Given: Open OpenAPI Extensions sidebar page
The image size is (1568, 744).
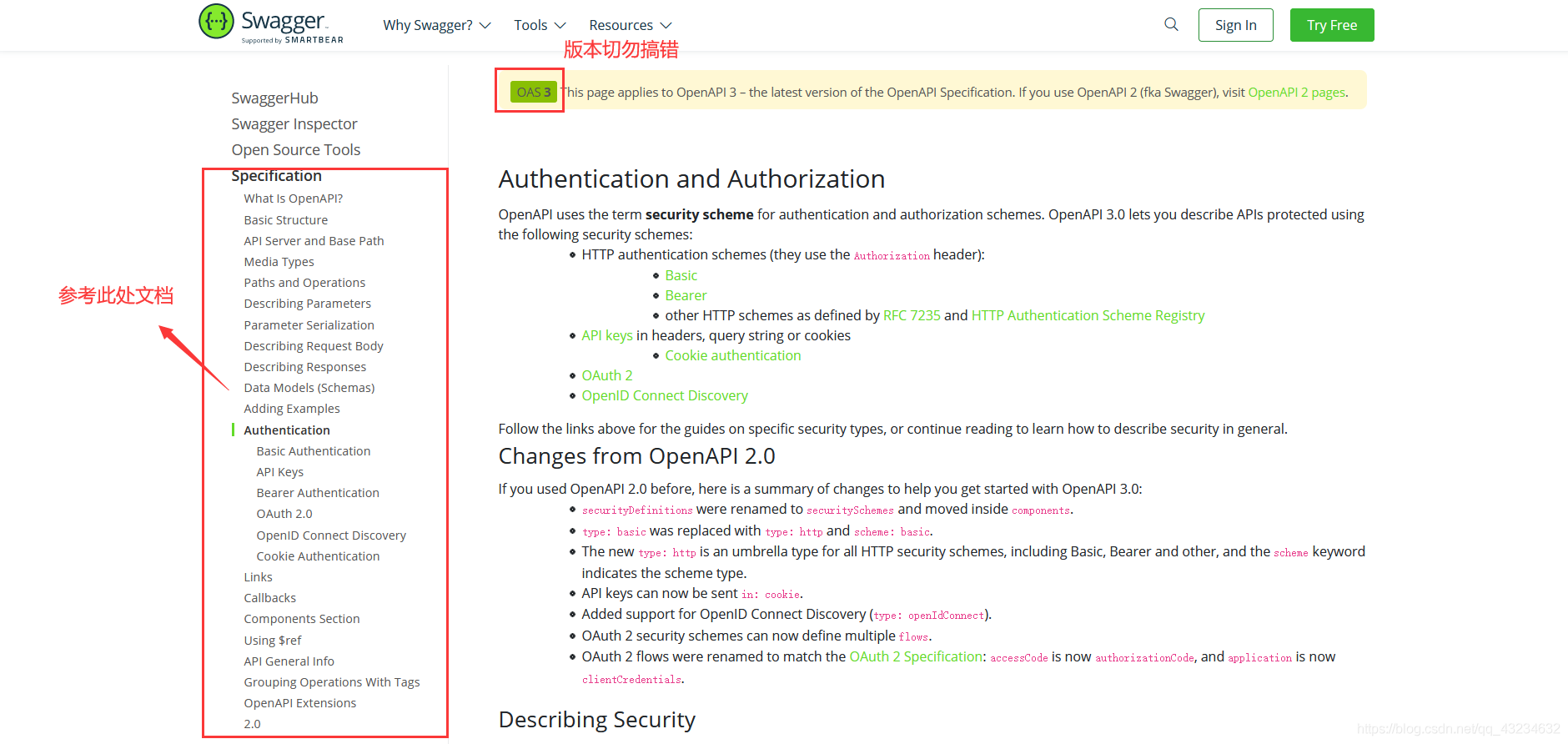Looking at the screenshot, I should tap(300, 703).
